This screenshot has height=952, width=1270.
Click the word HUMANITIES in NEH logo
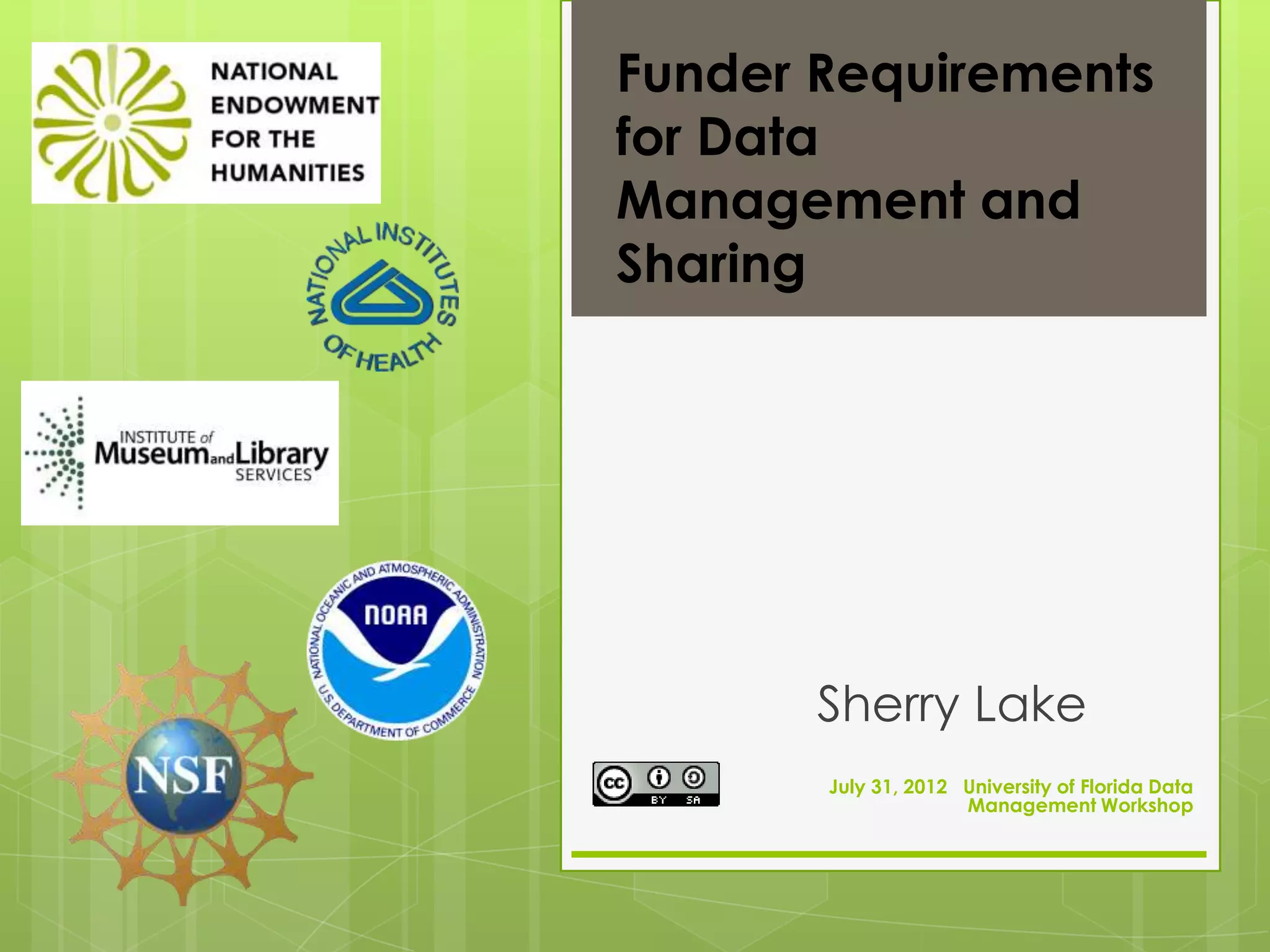point(287,173)
